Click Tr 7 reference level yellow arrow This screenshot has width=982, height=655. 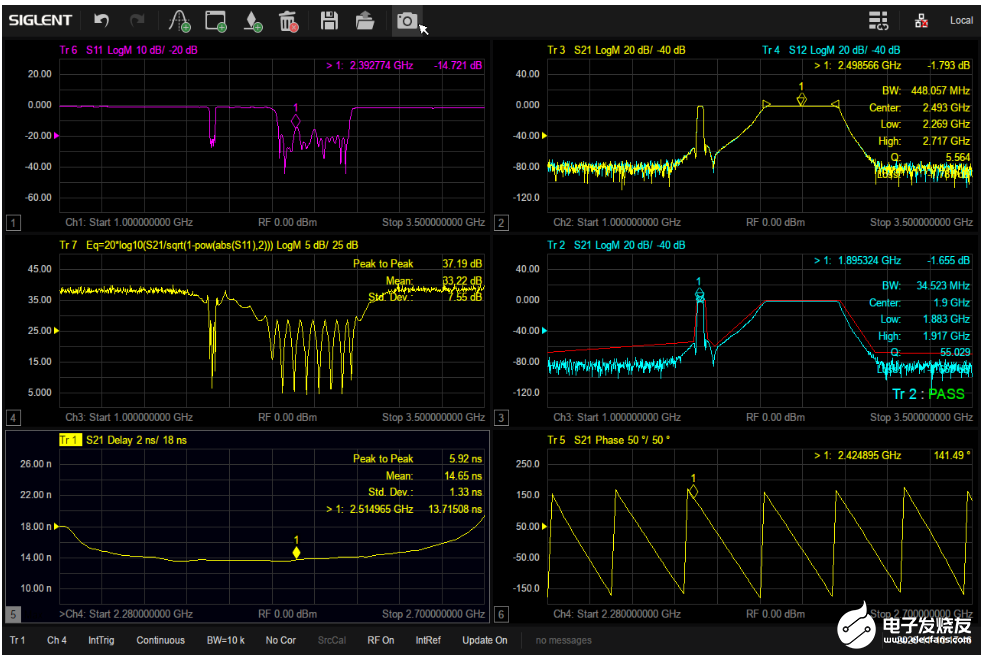tap(56, 331)
